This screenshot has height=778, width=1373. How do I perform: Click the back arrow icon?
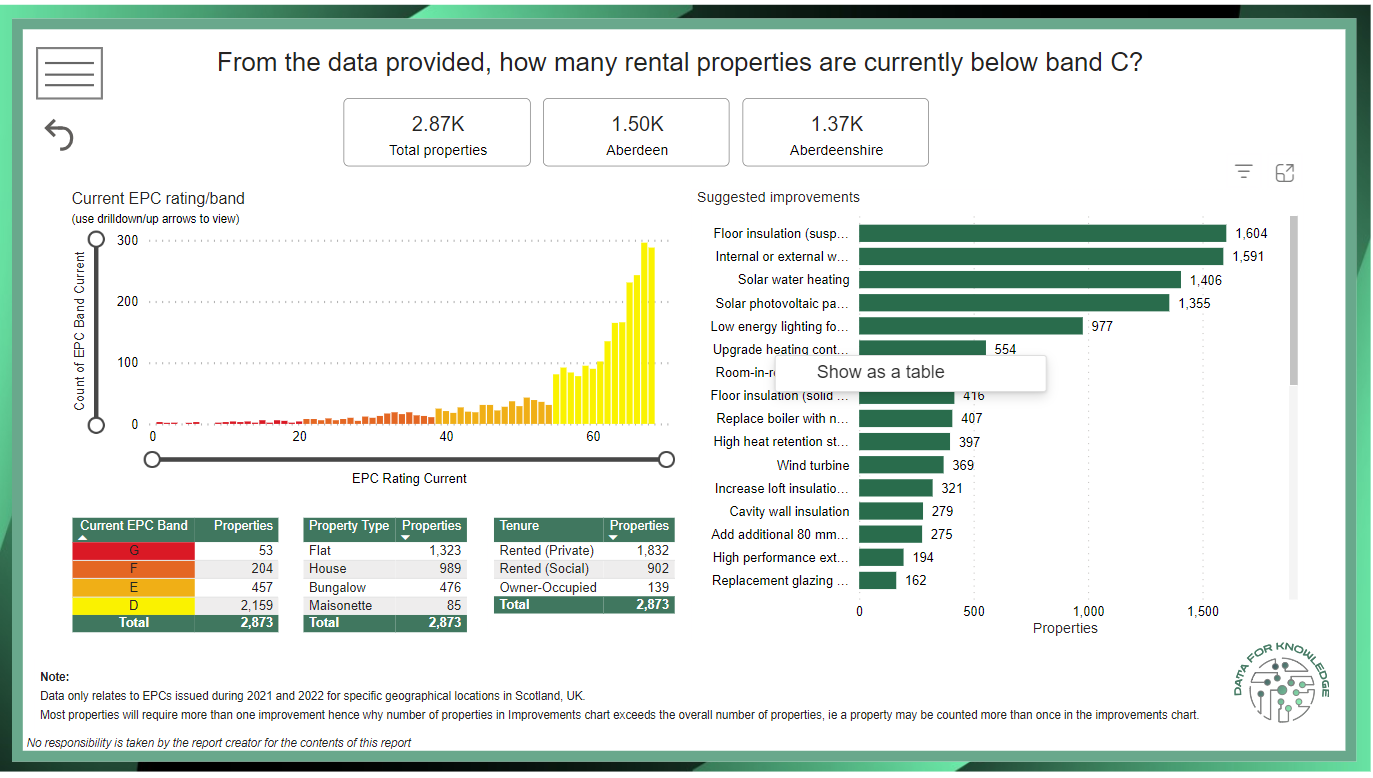point(59,135)
